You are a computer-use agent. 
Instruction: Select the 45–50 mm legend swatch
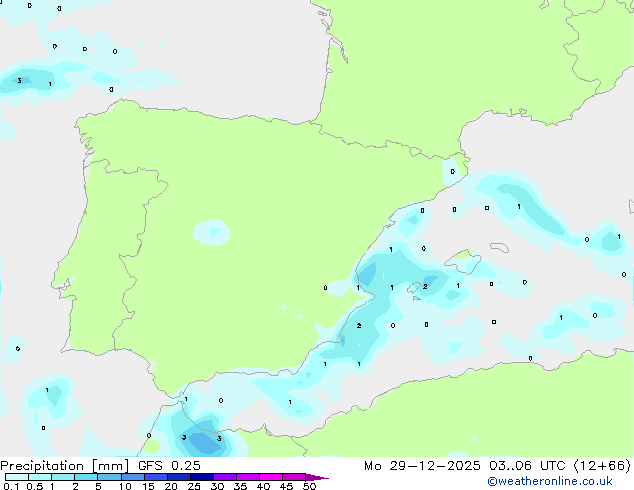(294, 477)
